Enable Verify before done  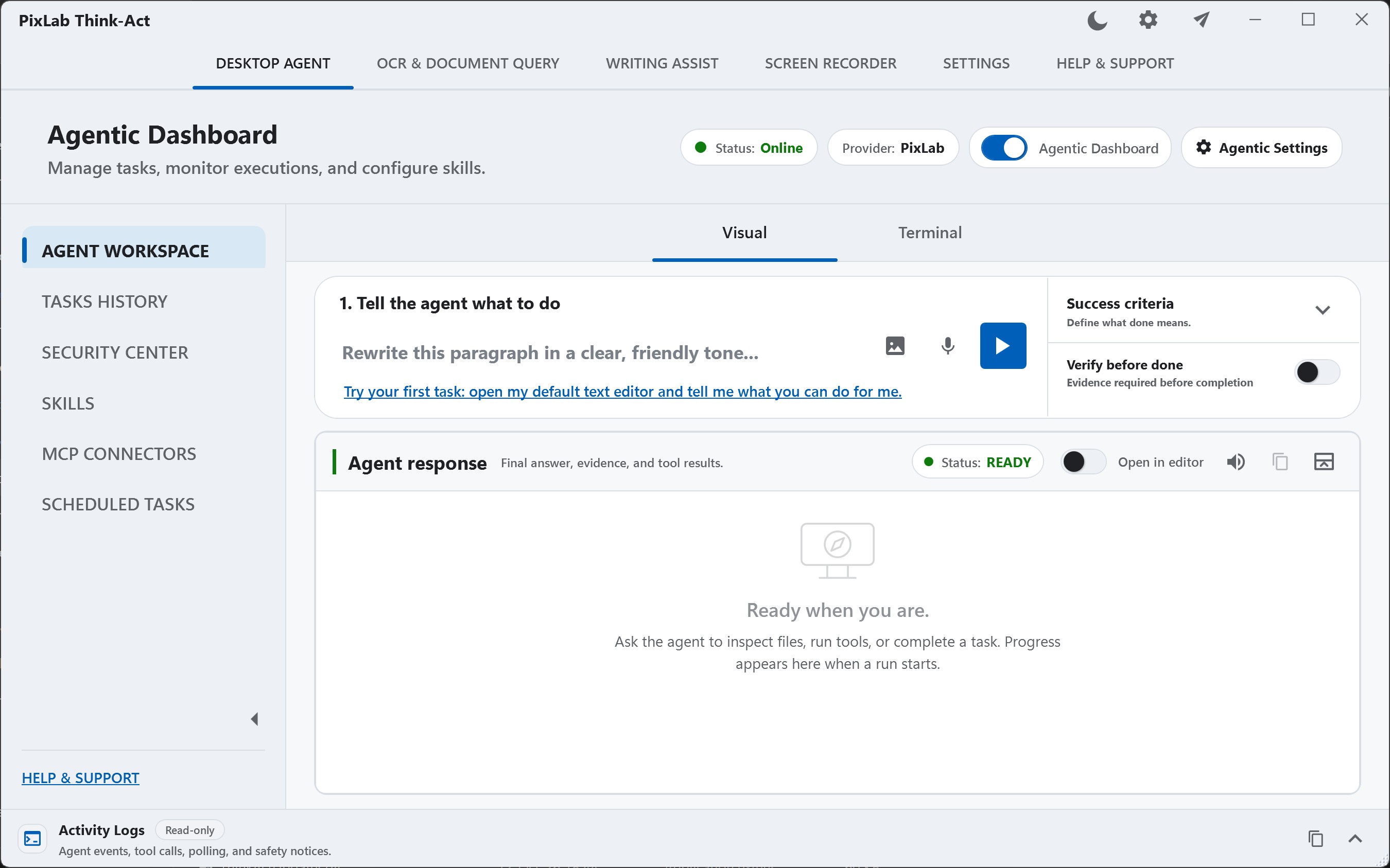1317,372
